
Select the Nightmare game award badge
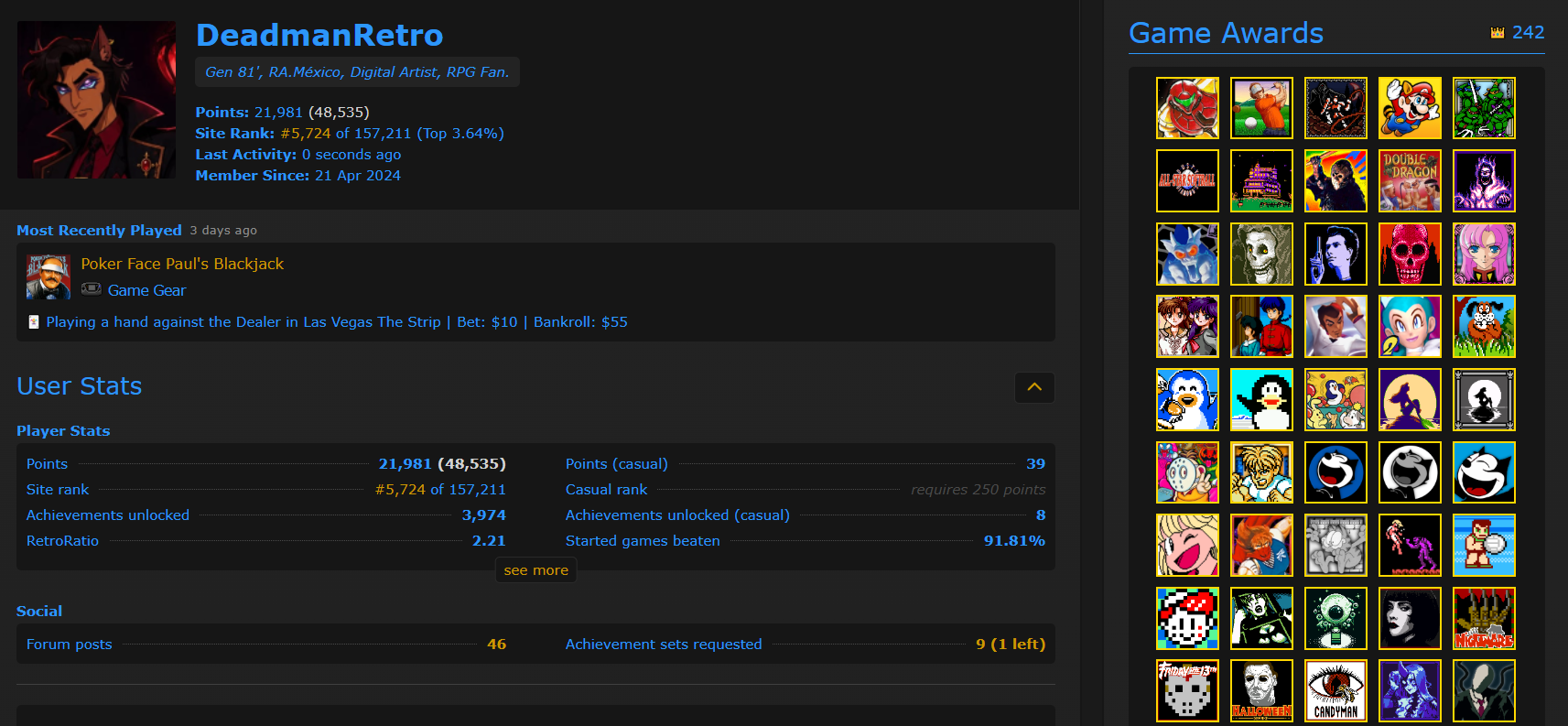click(x=1484, y=618)
